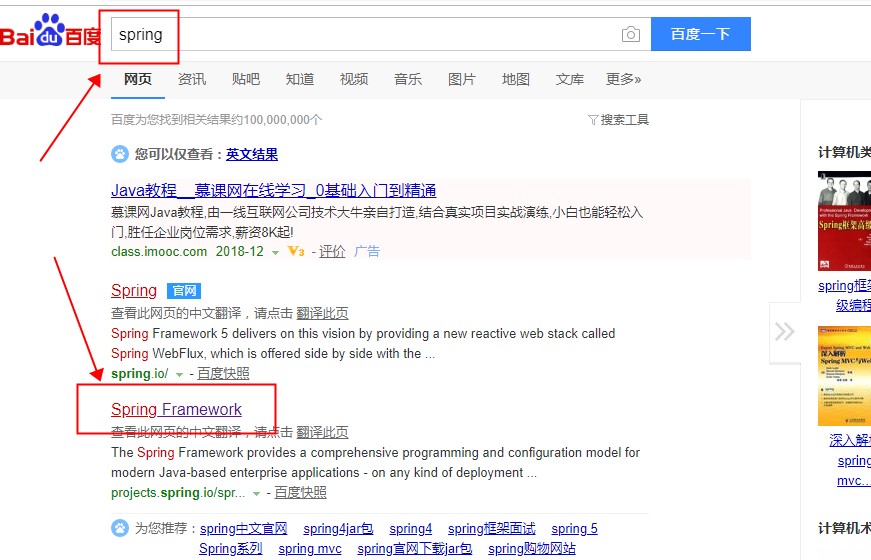This screenshot has width=871, height=560.
Task: Click the 官网 badge next to Spring
Action: [x=184, y=291]
